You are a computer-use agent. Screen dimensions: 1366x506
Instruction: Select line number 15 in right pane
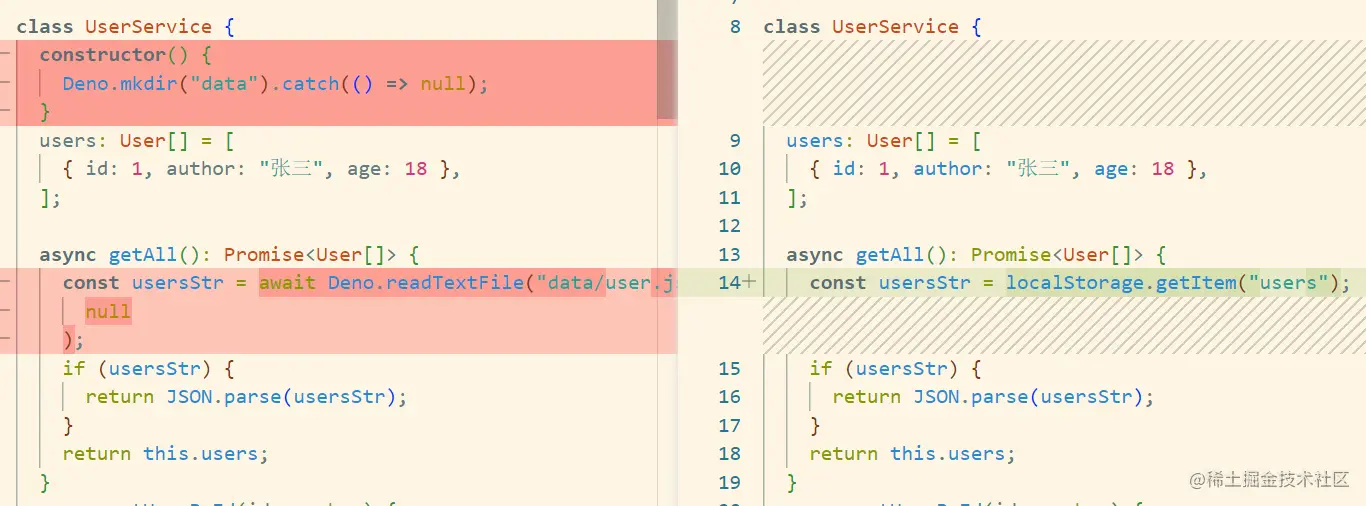click(730, 369)
